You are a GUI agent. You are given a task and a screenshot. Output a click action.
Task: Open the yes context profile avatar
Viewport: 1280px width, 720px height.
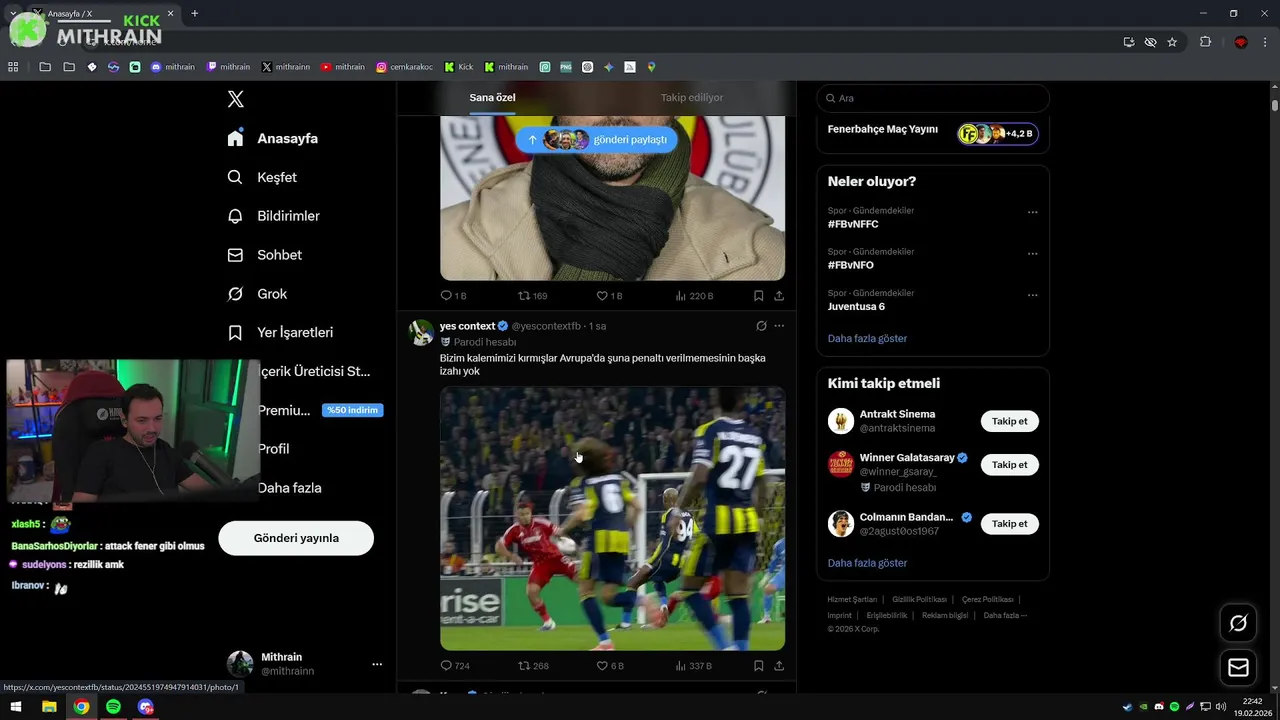point(421,332)
